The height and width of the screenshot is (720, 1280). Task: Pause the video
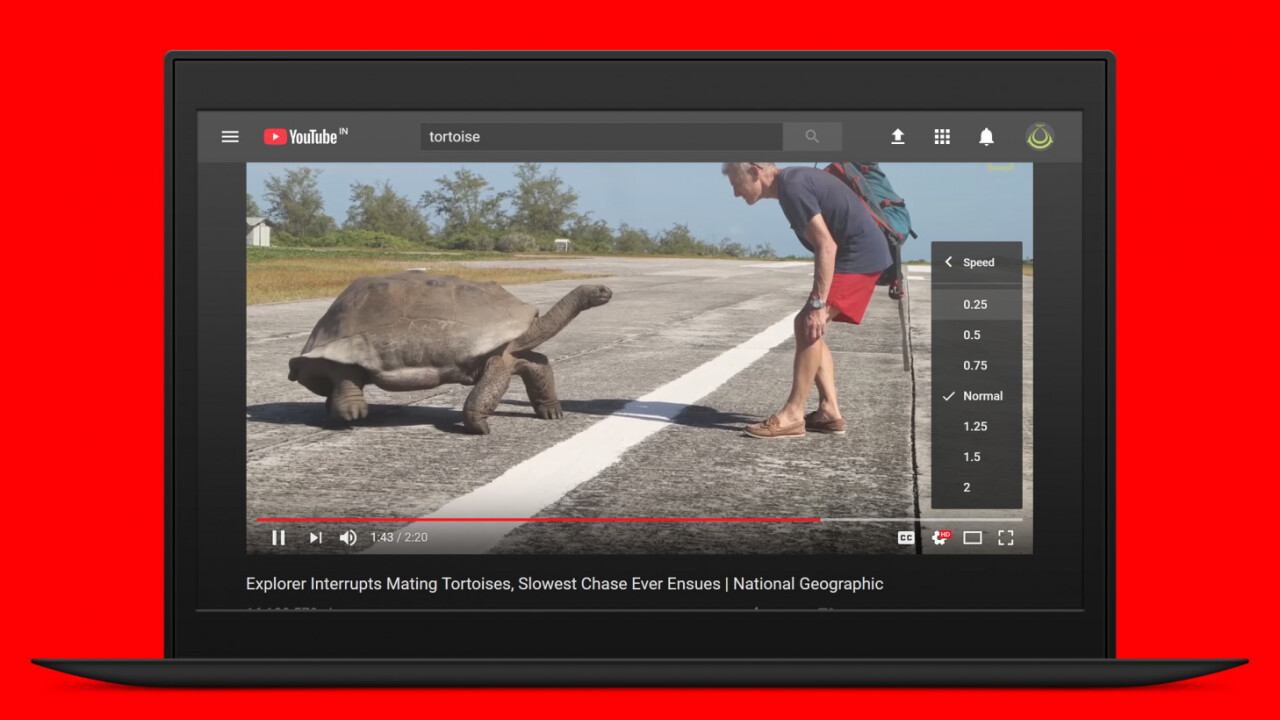[x=279, y=538]
